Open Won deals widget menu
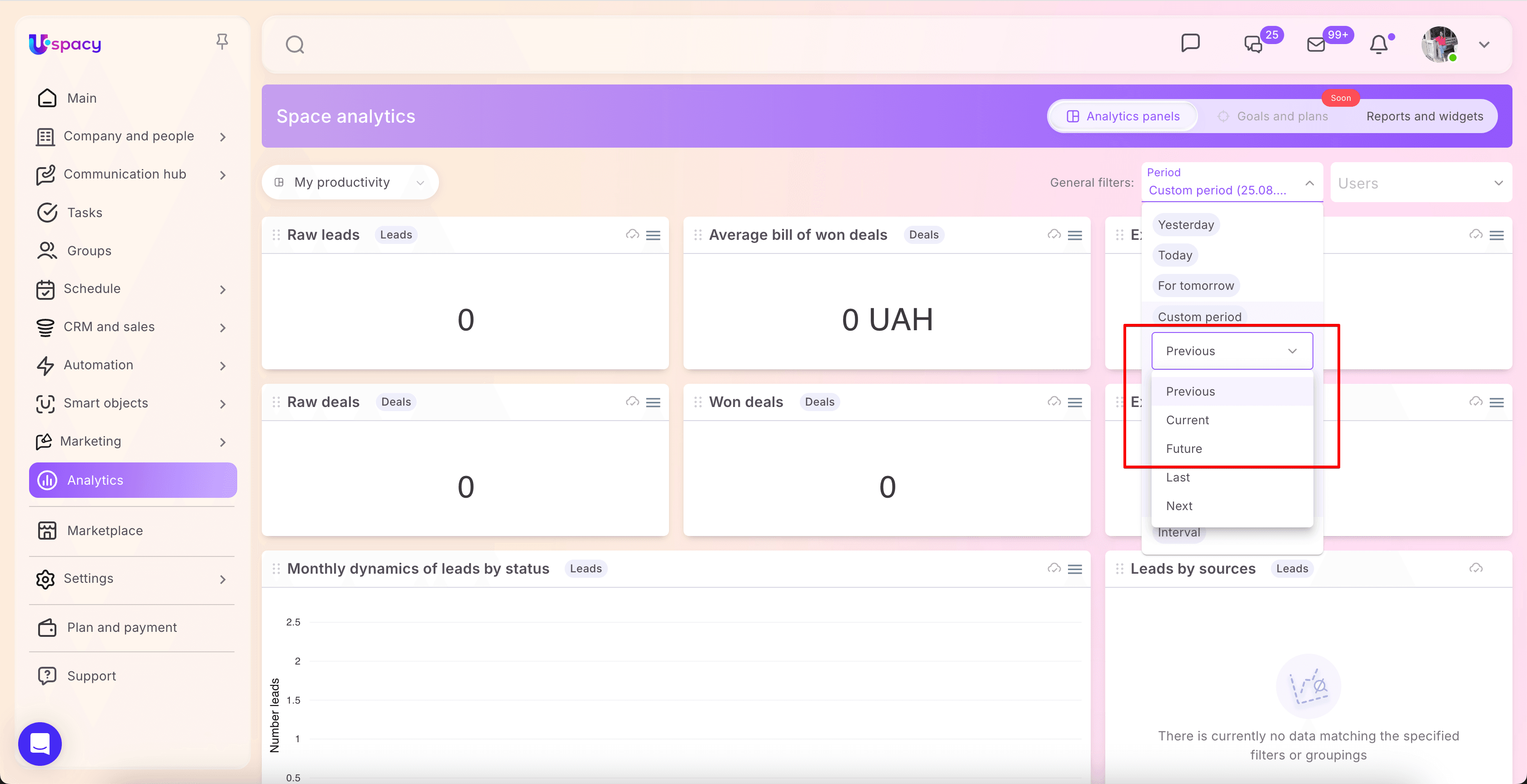The width and height of the screenshot is (1527, 784). coord(1075,402)
